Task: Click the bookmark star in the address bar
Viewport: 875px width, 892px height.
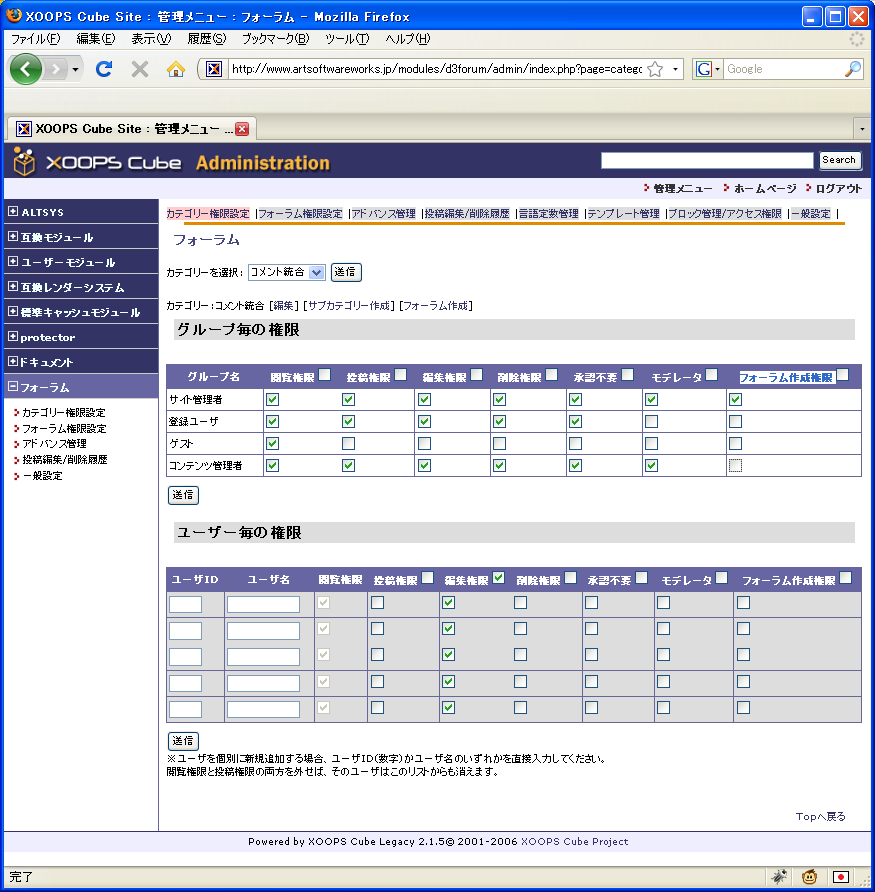Action: pyautogui.click(x=655, y=69)
